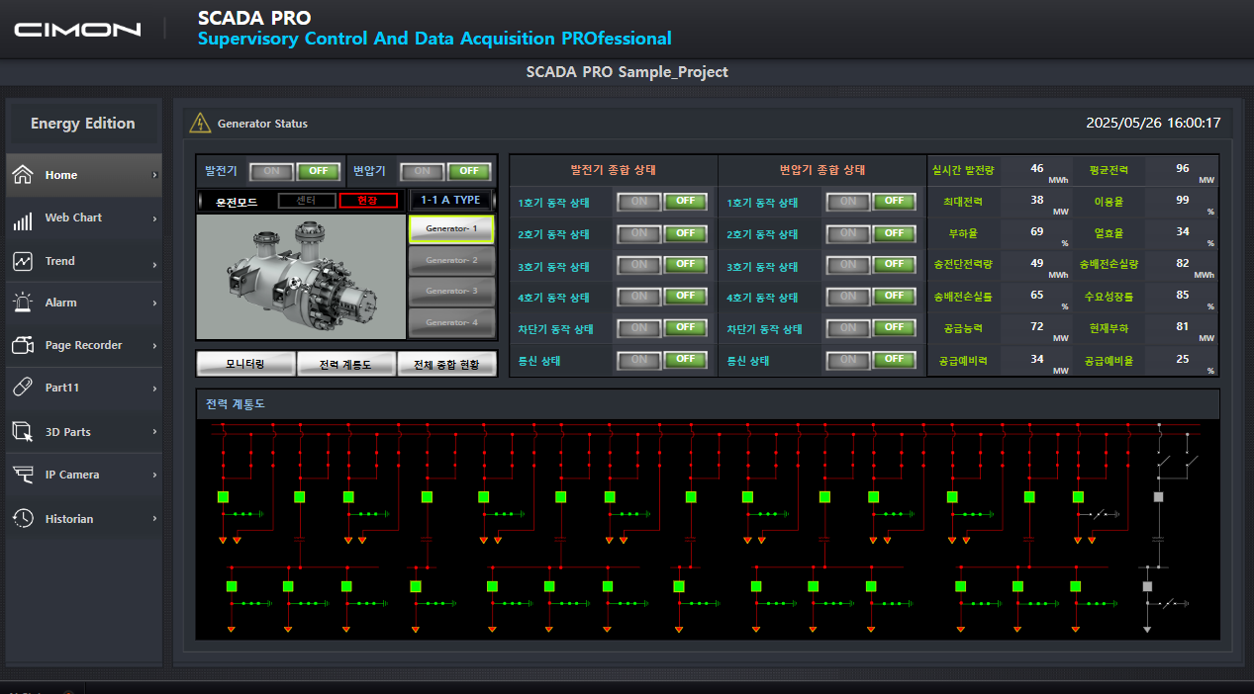Set 운전모드 to 현장 mode

[368, 201]
